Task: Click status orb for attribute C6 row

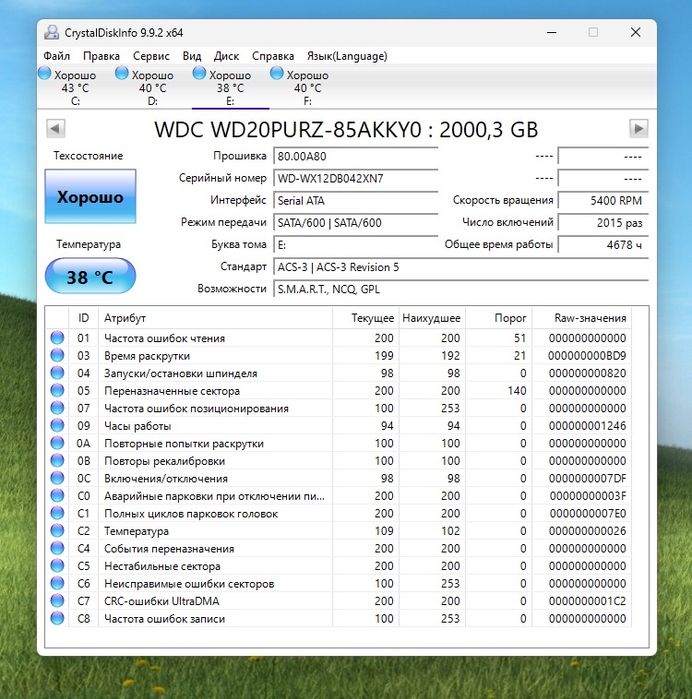Action: point(57,583)
